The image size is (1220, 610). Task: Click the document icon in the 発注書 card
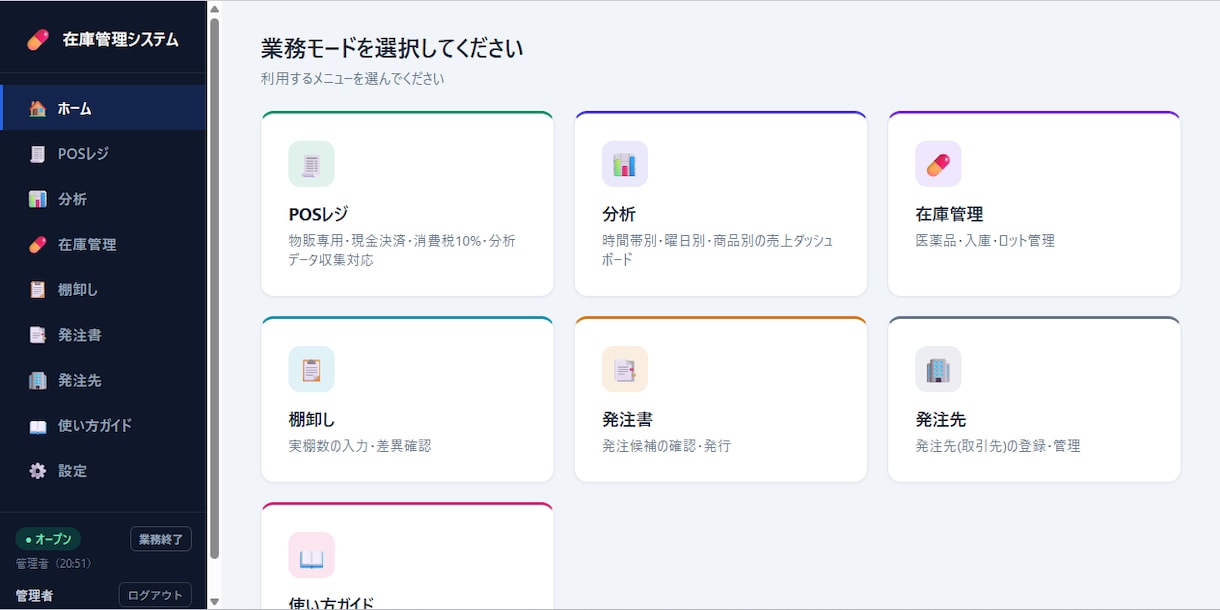625,369
